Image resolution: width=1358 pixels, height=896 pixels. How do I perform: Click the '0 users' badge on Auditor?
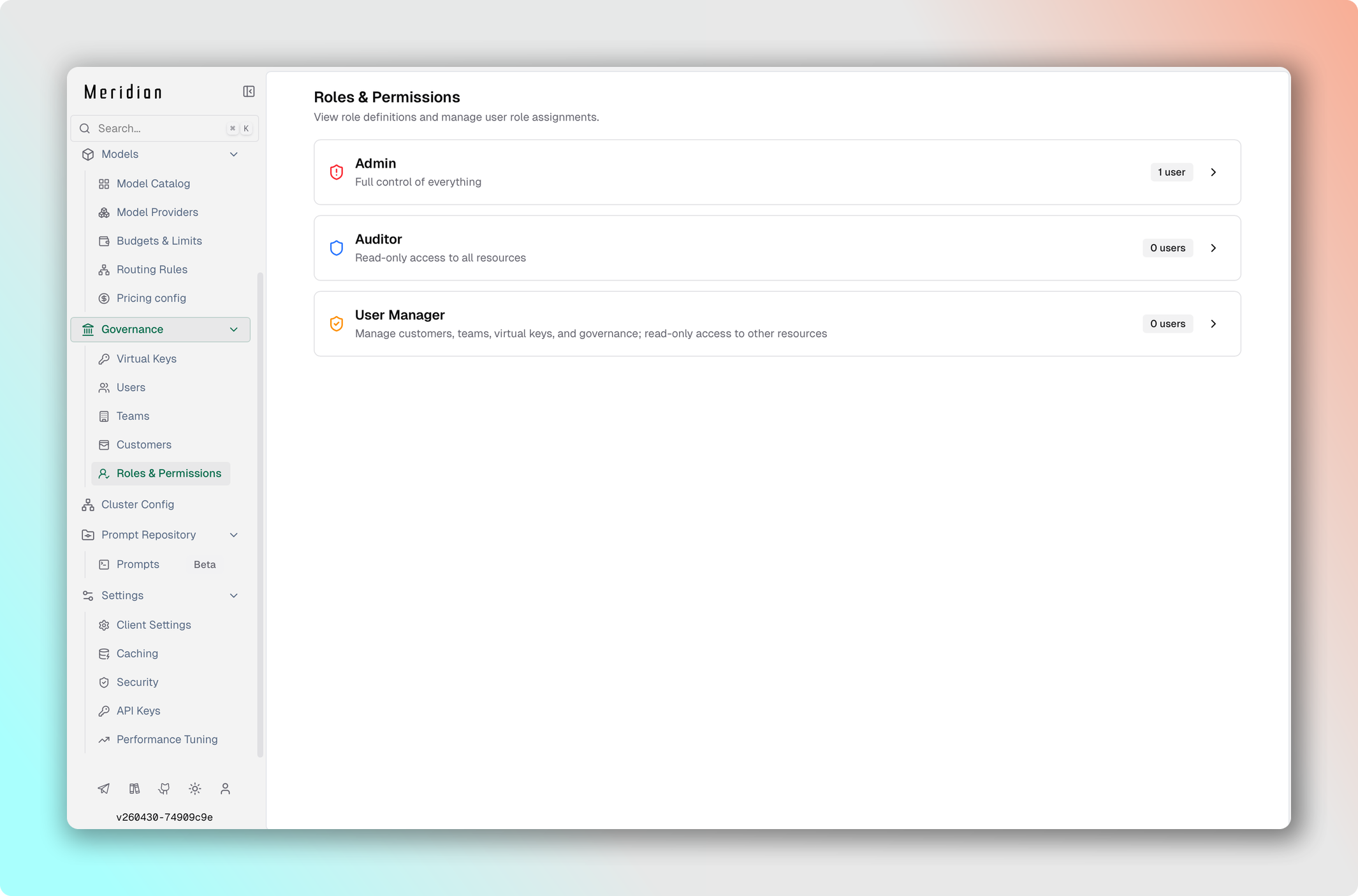click(1167, 248)
